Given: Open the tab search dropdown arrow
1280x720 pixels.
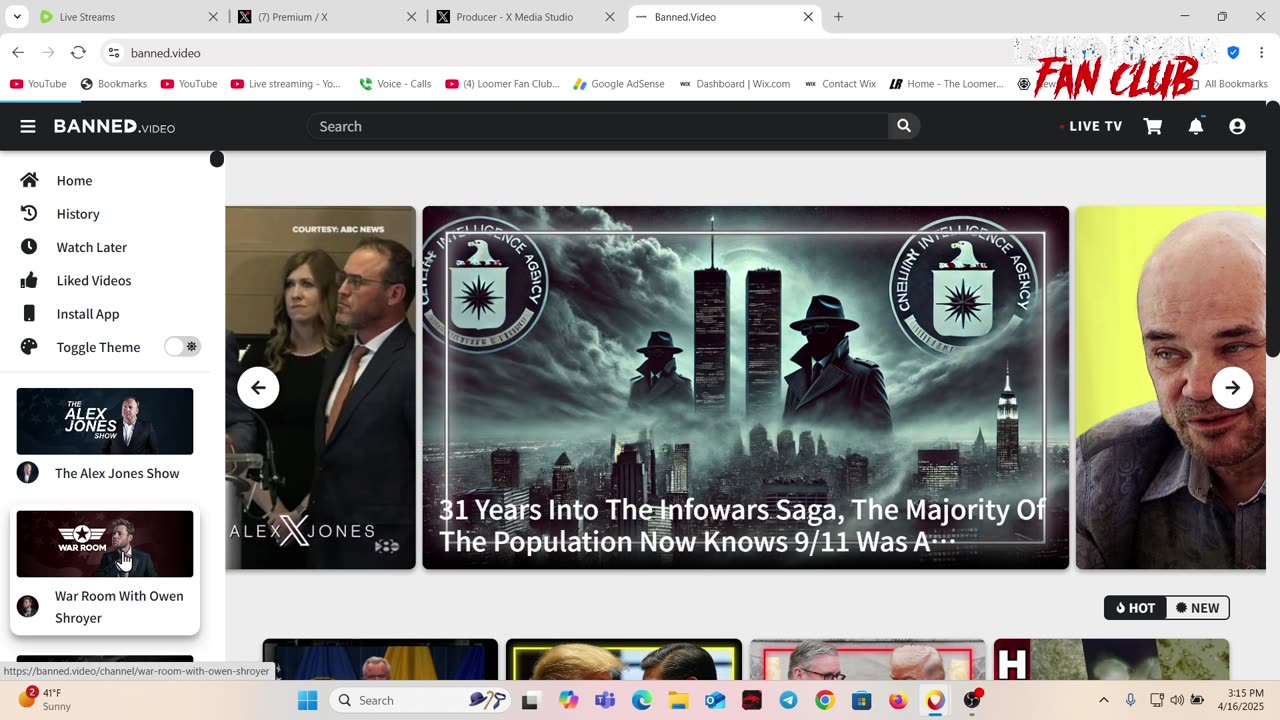Looking at the screenshot, I should (17, 17).
